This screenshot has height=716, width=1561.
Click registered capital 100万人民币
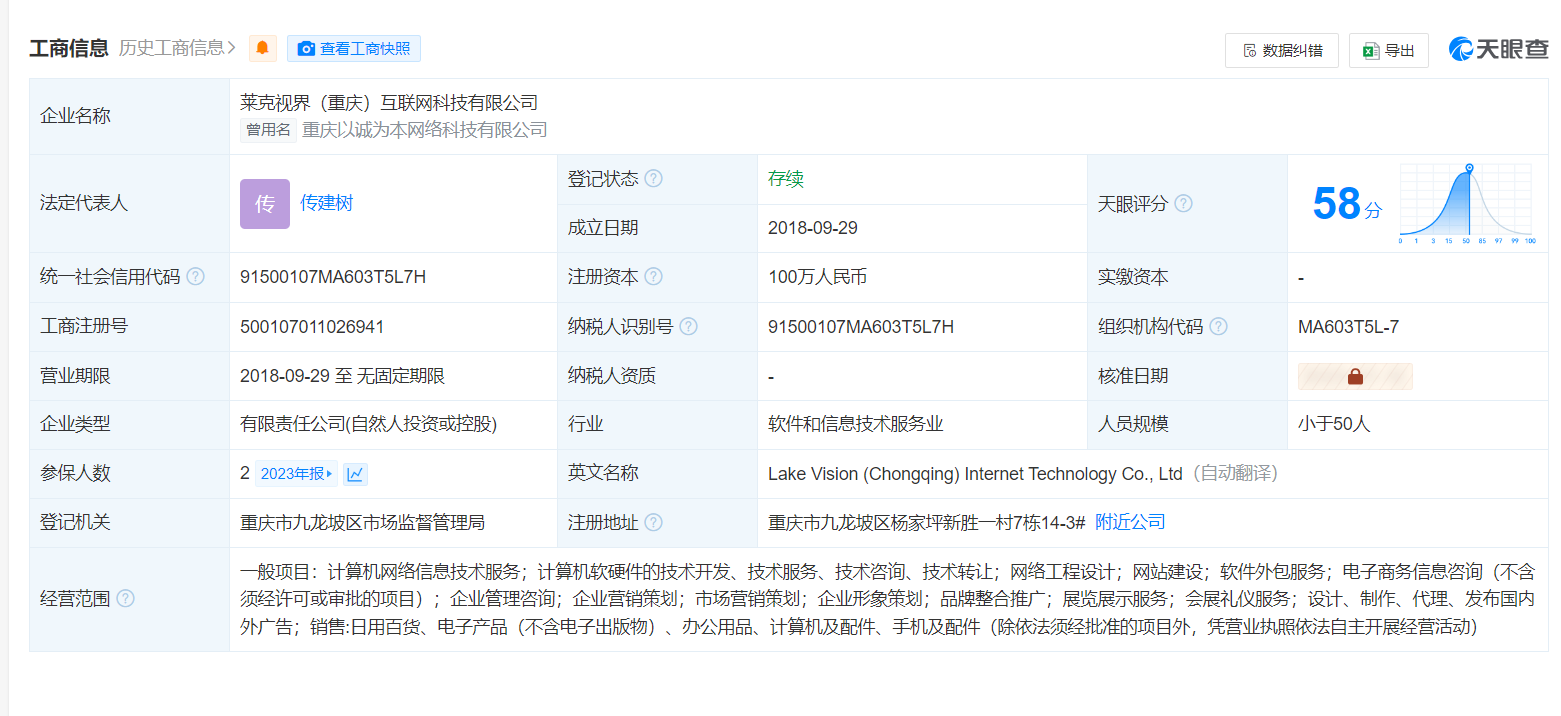pyautogui.click(x=817, y=277)
